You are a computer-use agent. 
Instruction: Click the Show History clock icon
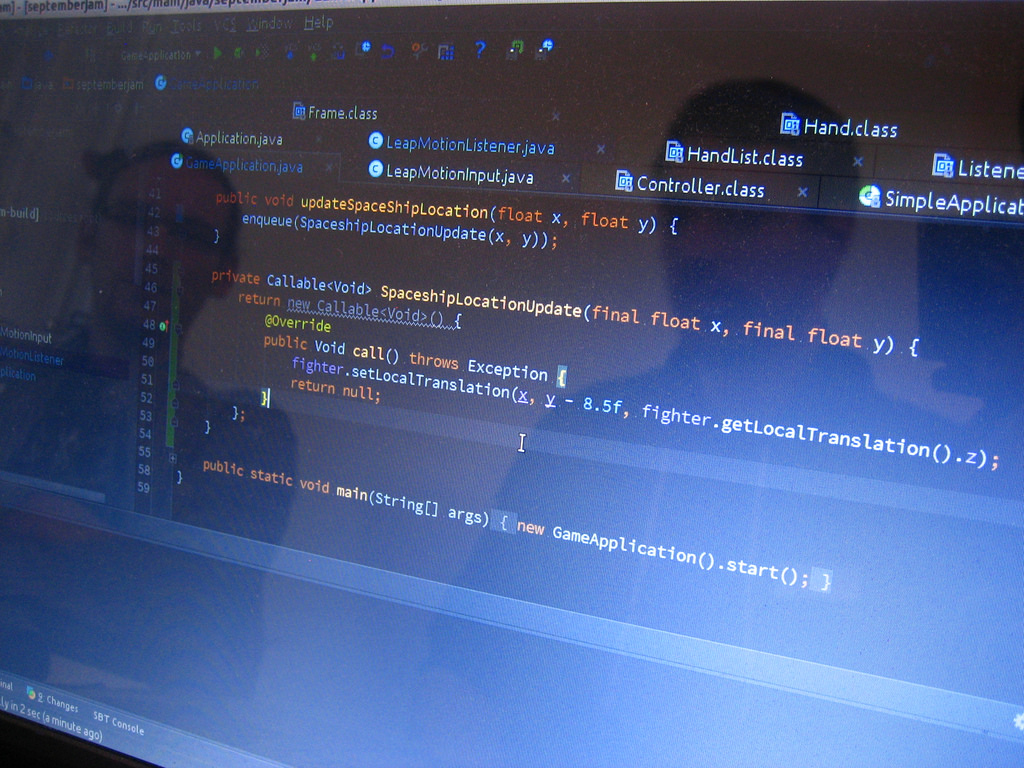[363, 50]
